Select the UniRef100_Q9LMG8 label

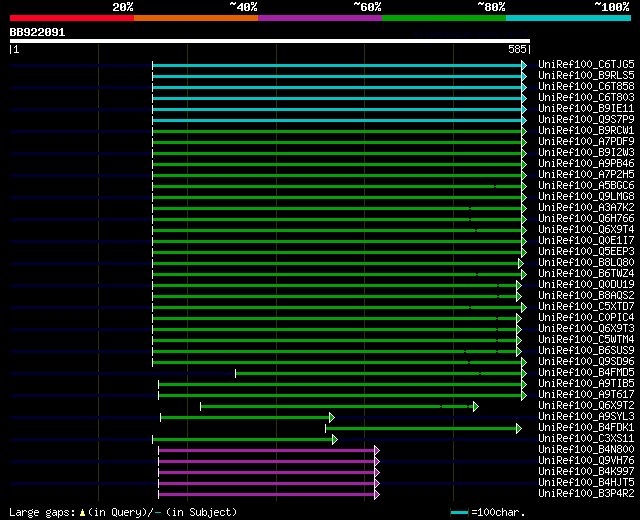click(x=586, y=197)
